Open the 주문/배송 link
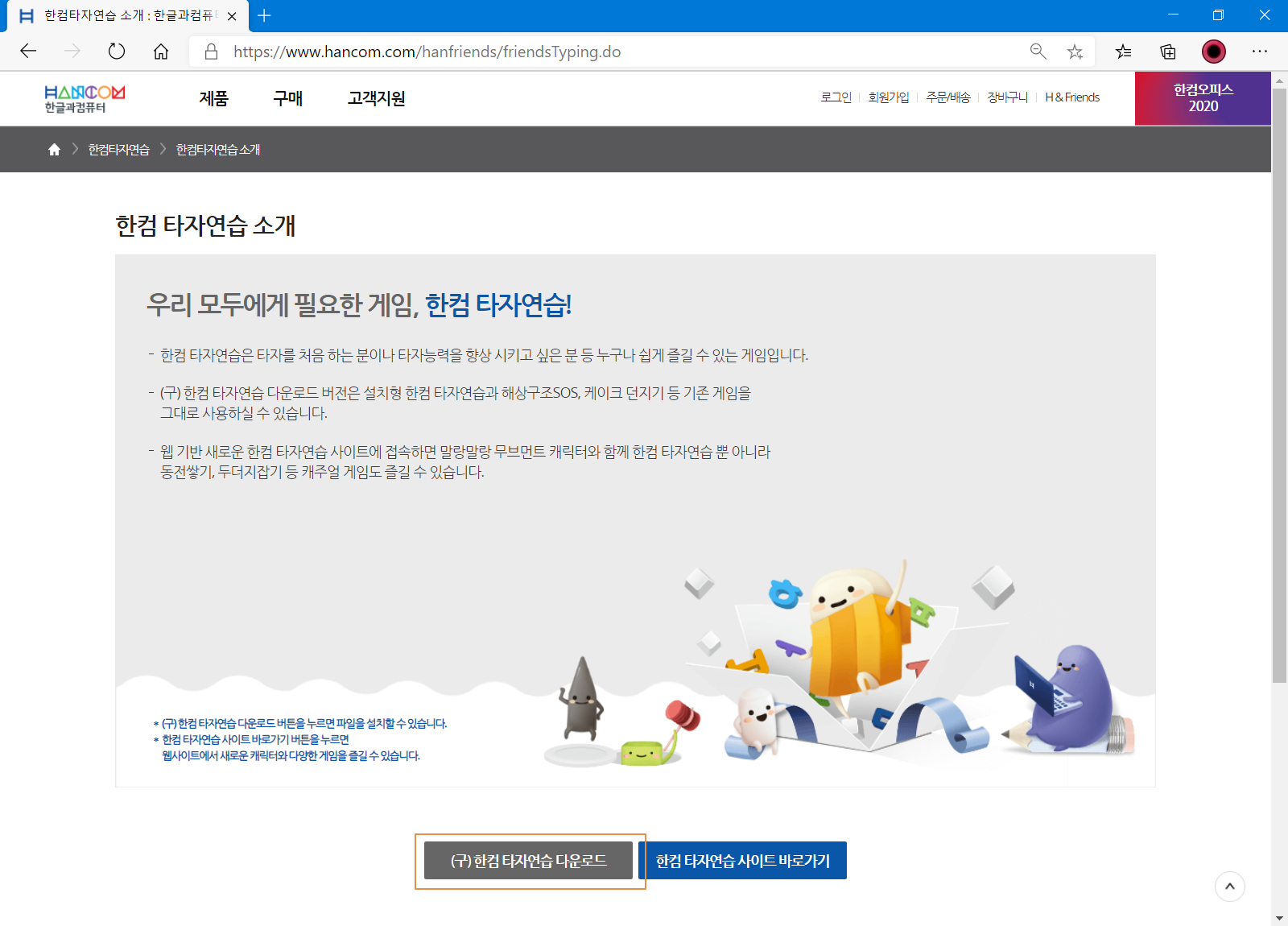 click(x=947, y=97)
